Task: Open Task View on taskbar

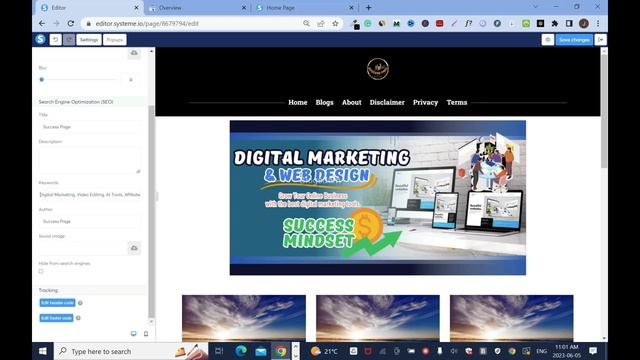Action: tap(219, 351)
